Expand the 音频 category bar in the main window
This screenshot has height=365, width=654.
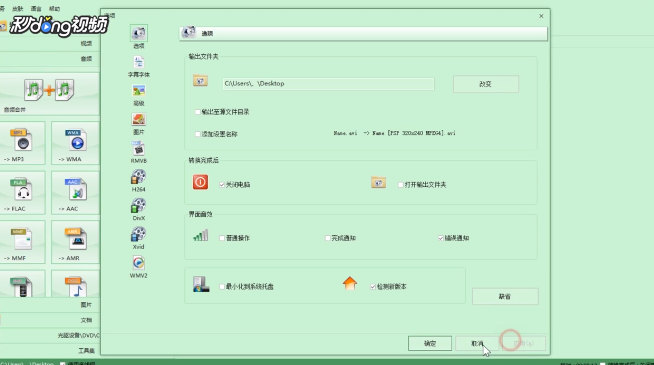(x=50, y=59)
